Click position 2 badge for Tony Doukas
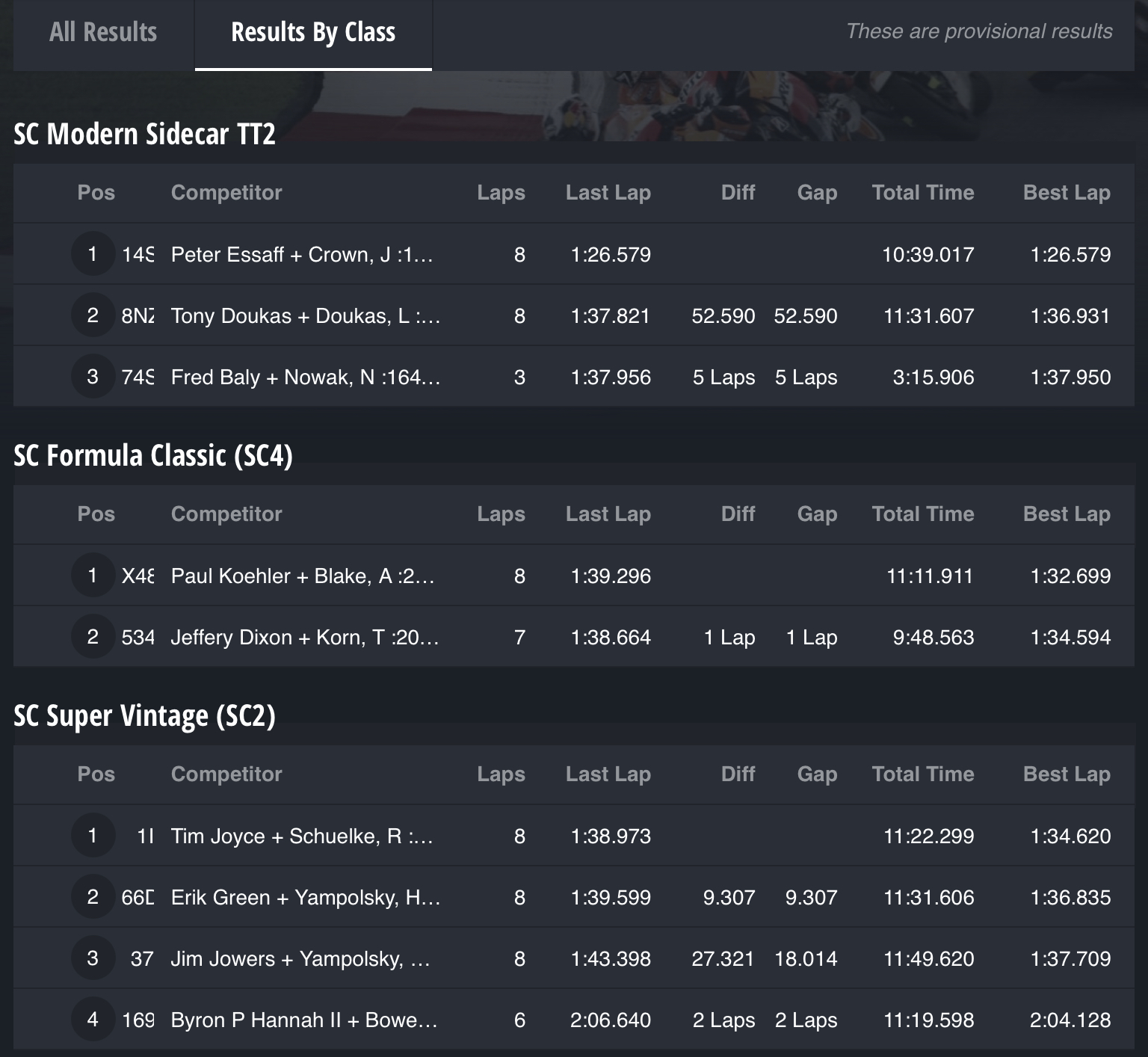This screenshot has width=1148, height=1057. 93,315
